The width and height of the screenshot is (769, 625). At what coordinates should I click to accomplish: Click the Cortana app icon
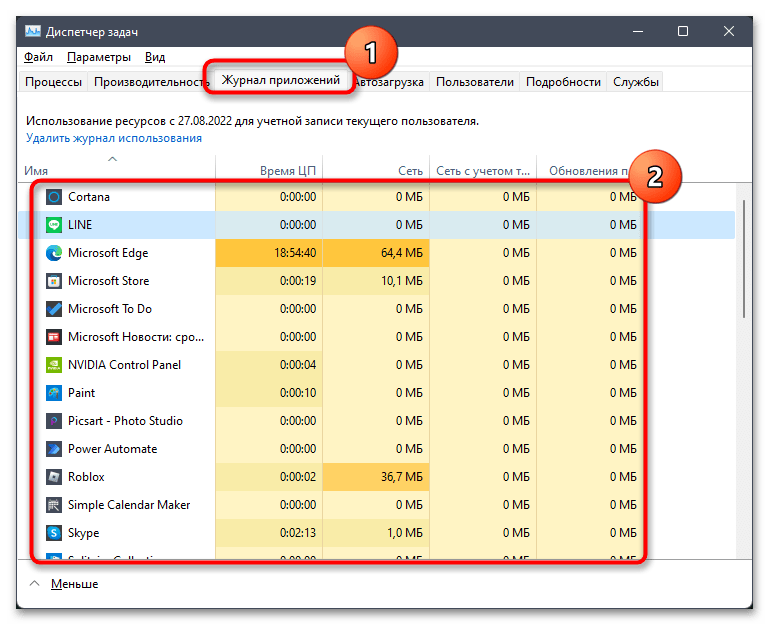(54, 197)
